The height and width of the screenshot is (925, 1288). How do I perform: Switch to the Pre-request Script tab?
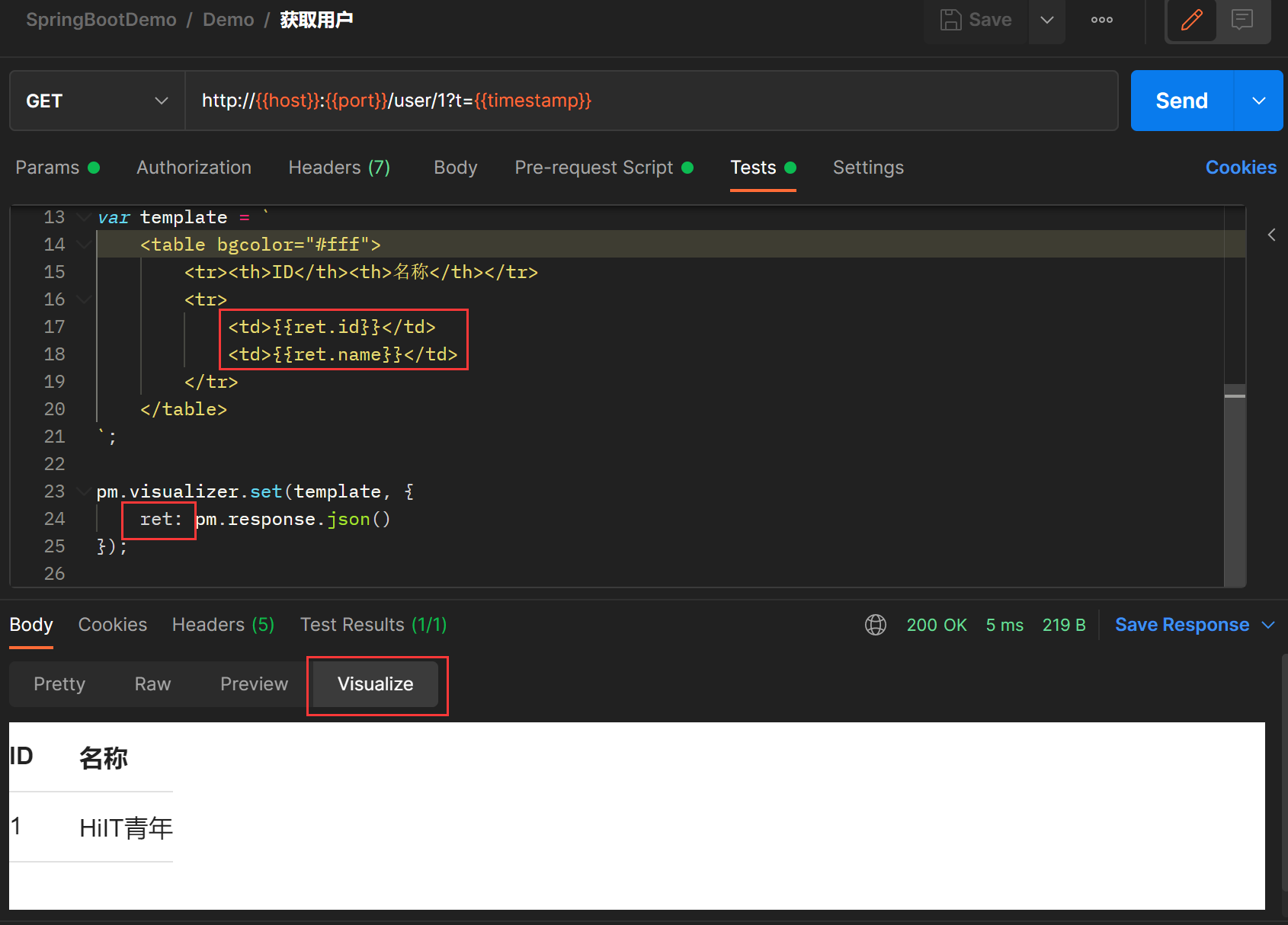604,168
